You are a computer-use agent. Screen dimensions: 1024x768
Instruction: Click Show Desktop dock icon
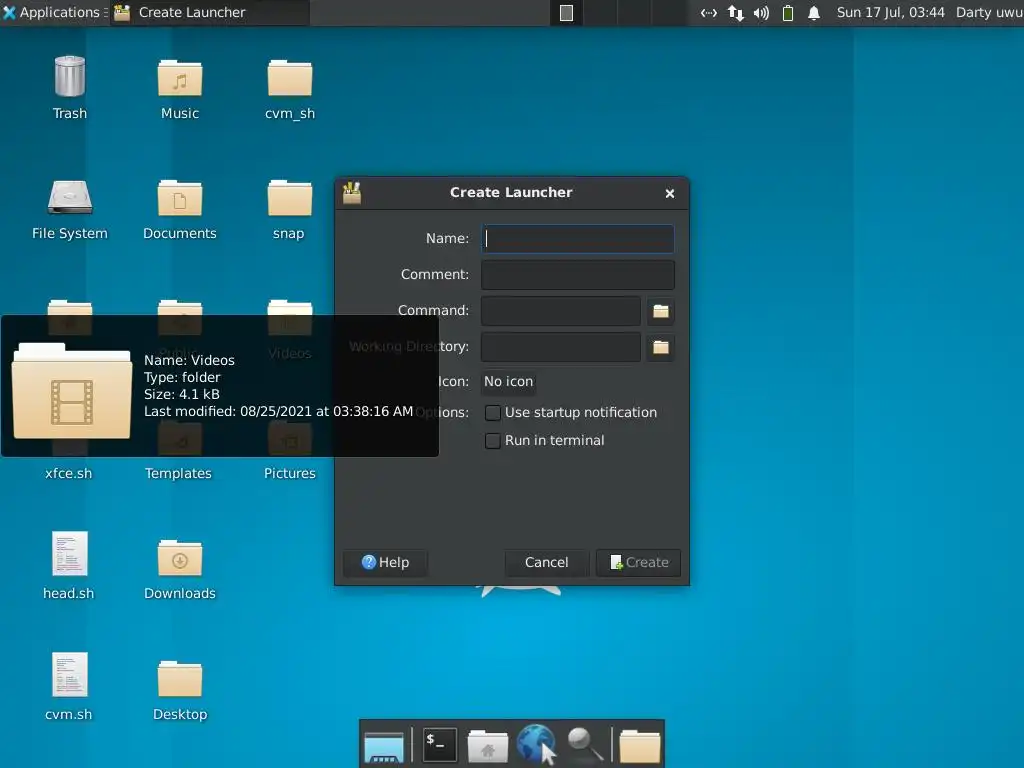tap(384, 745)
